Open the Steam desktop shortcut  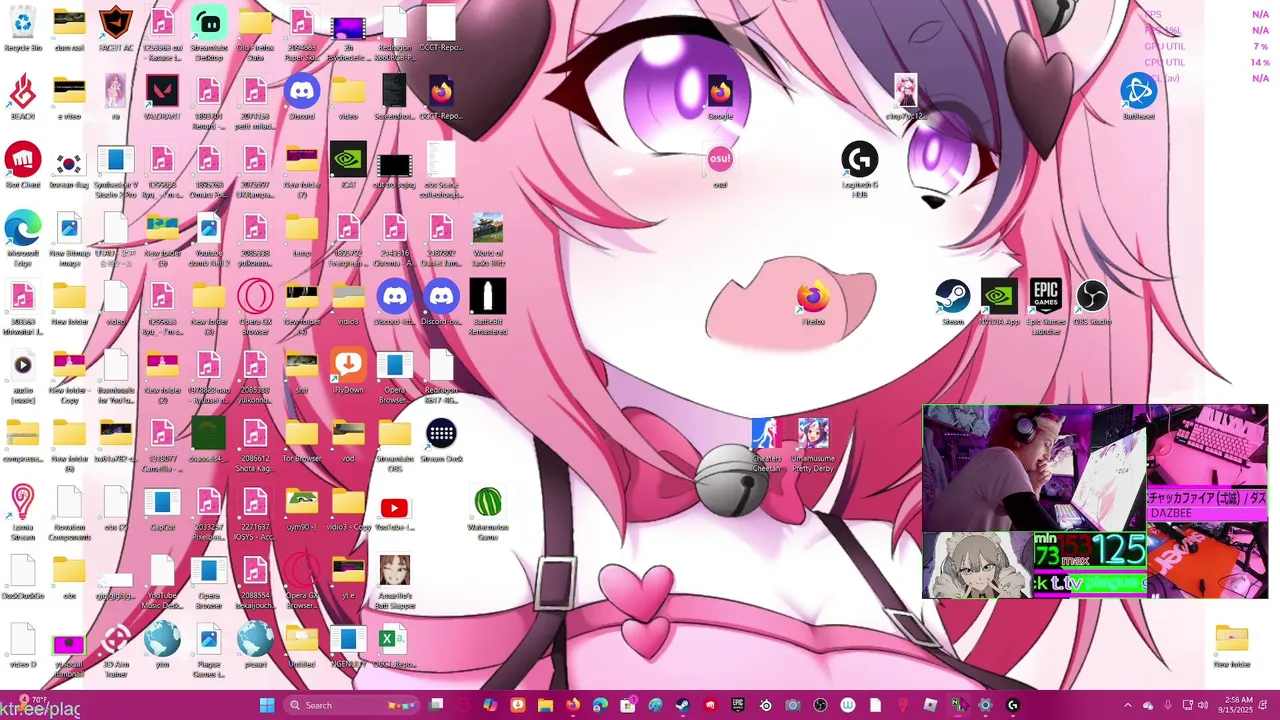click(952, 303)
